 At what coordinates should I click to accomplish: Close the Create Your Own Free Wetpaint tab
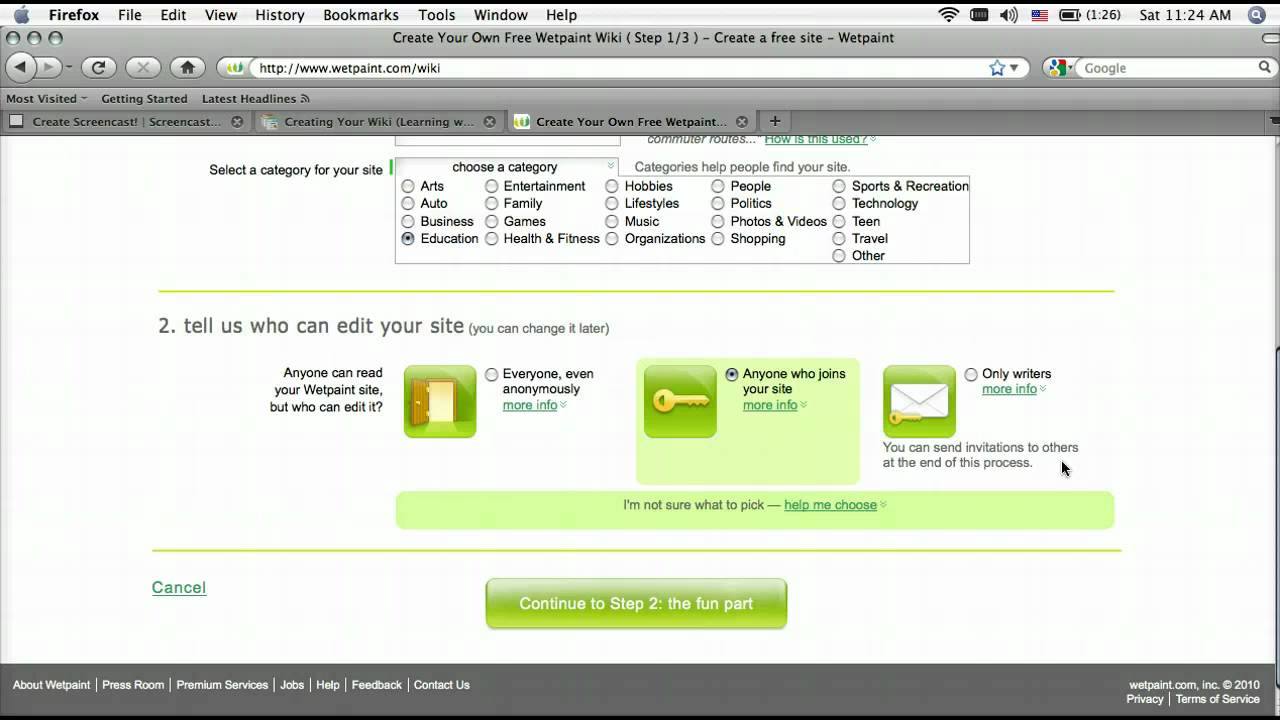tap(741, 122)
